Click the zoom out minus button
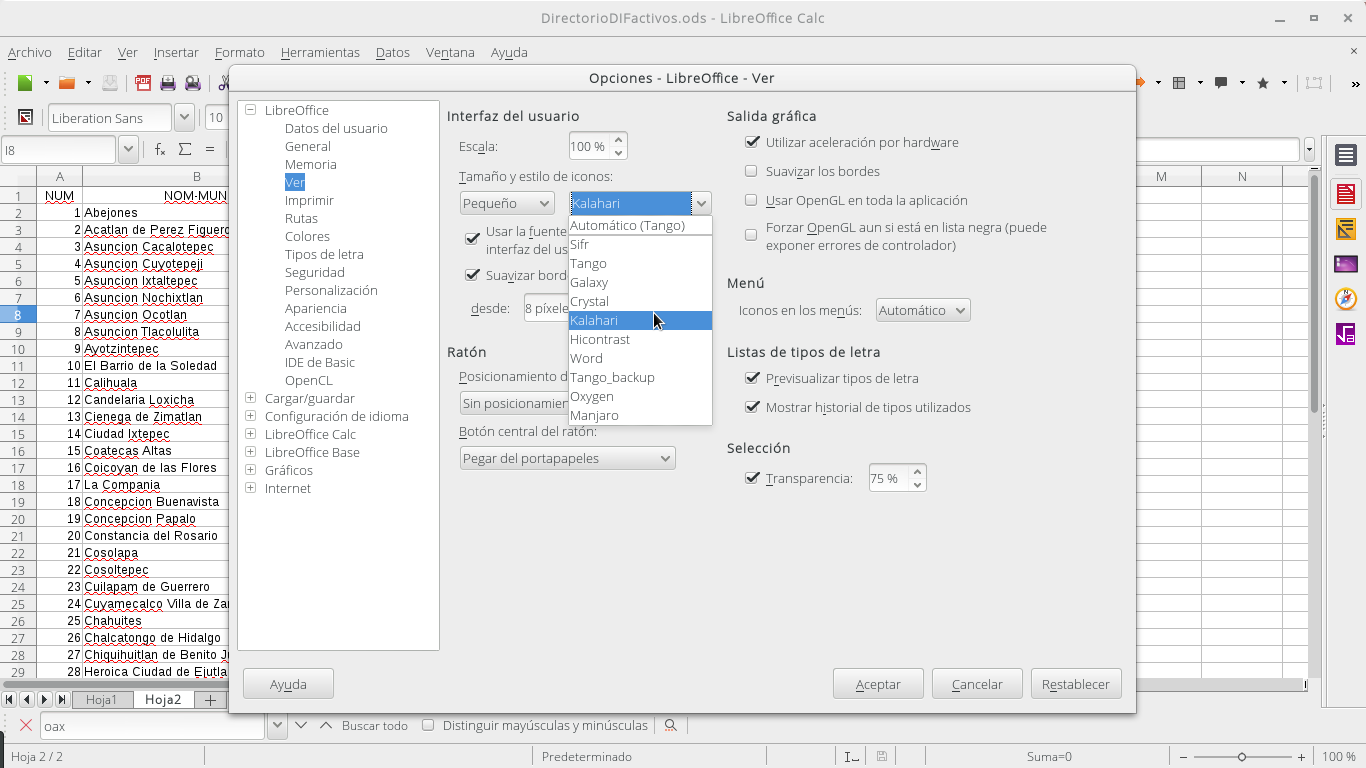 point(1183,757)
